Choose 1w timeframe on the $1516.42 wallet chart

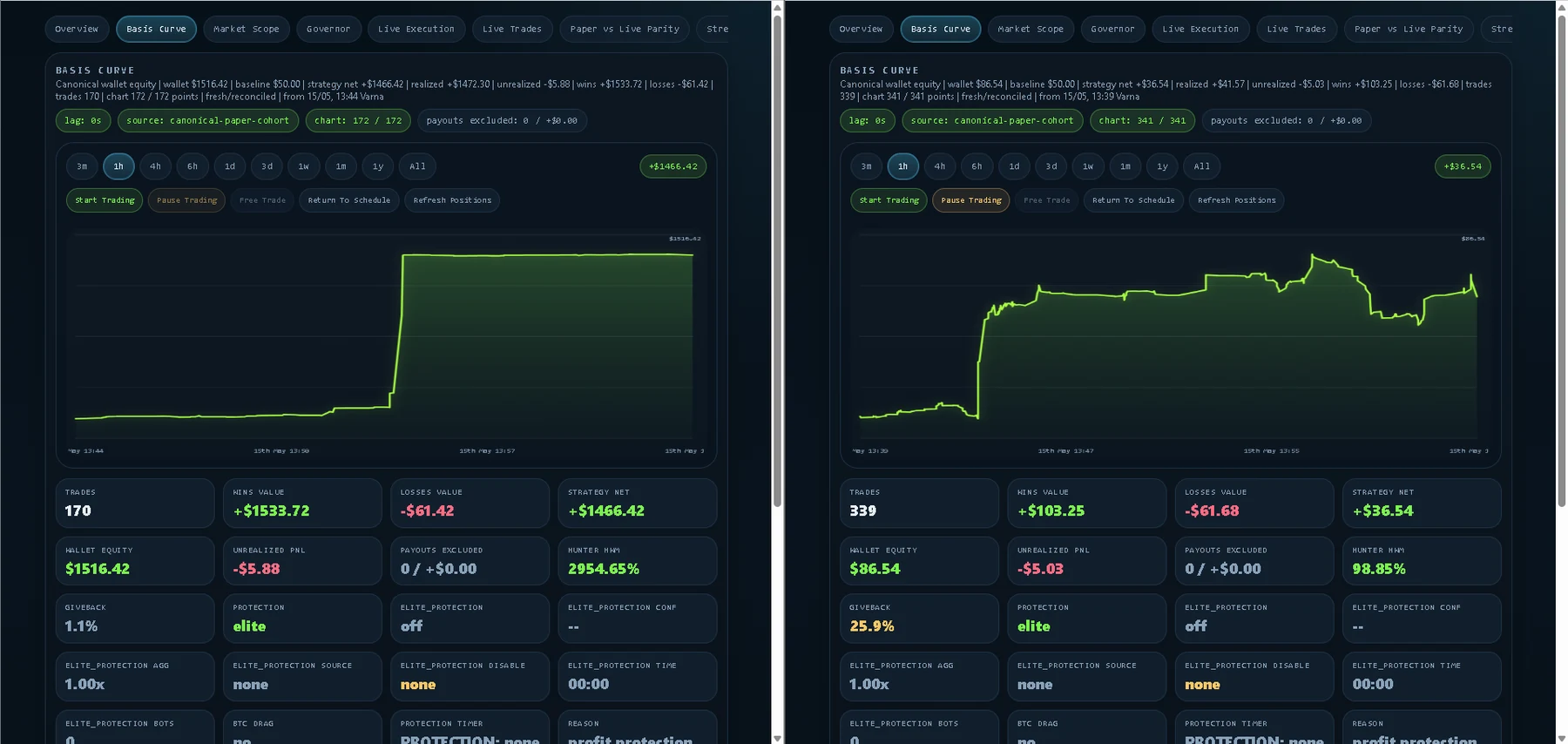click(304, 166)
